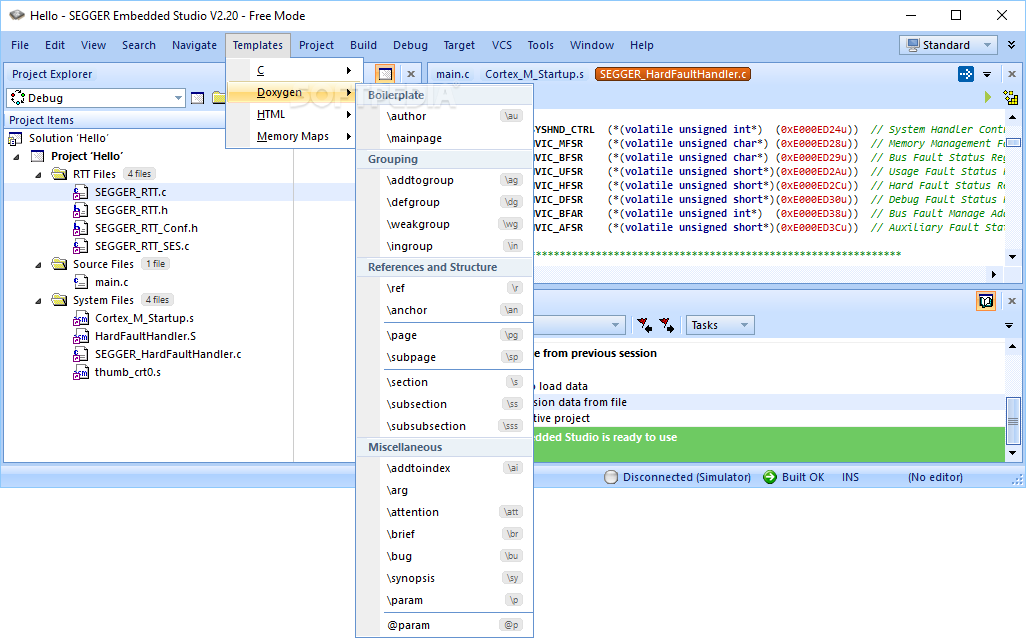
Task: Click the output panel scrollbar thumb
Action: [1013, 420]
